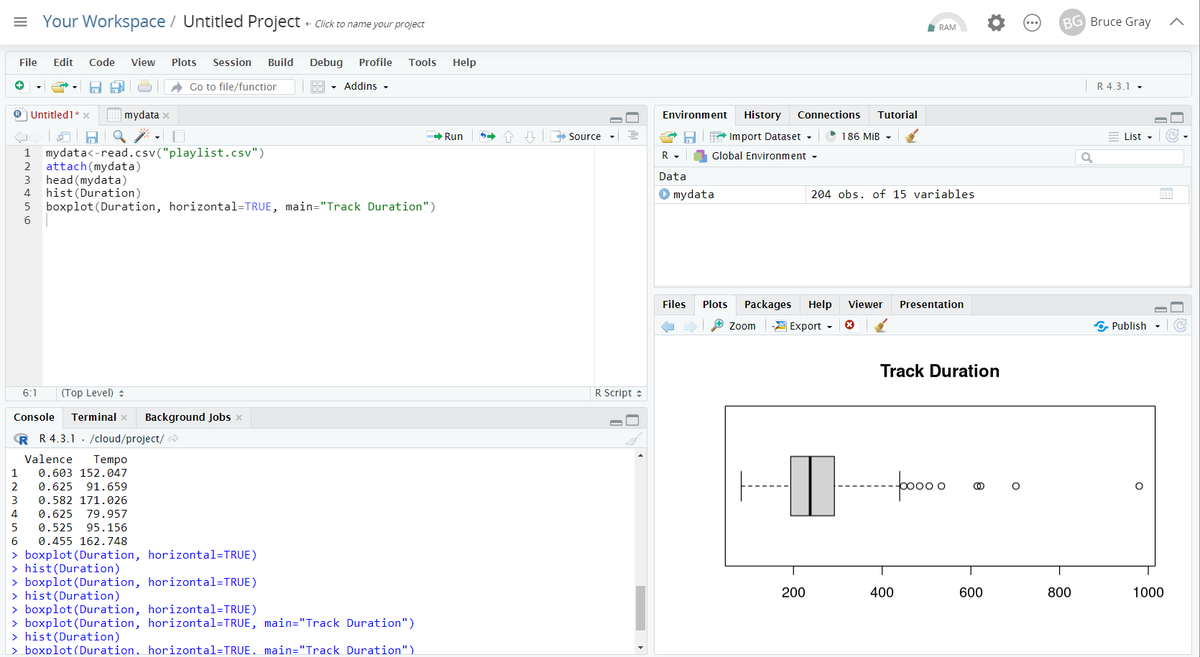View mydata as table grid icon
This screenshot has width=1200, height=657.
1166,194
